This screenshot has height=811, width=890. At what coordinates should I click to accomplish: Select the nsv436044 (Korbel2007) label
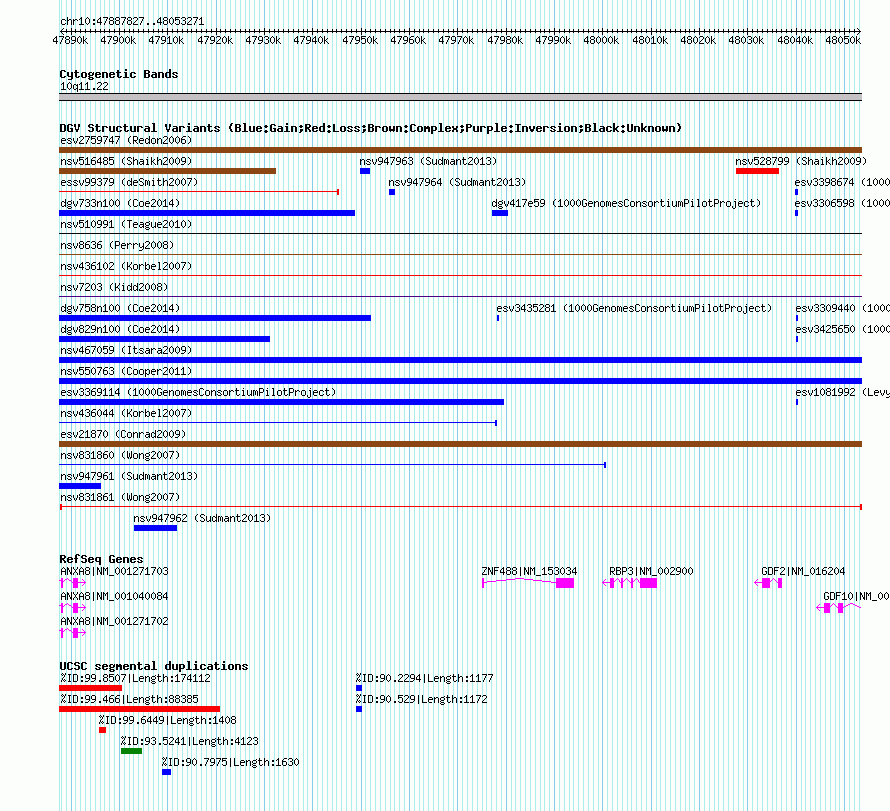tap(126, 413)
